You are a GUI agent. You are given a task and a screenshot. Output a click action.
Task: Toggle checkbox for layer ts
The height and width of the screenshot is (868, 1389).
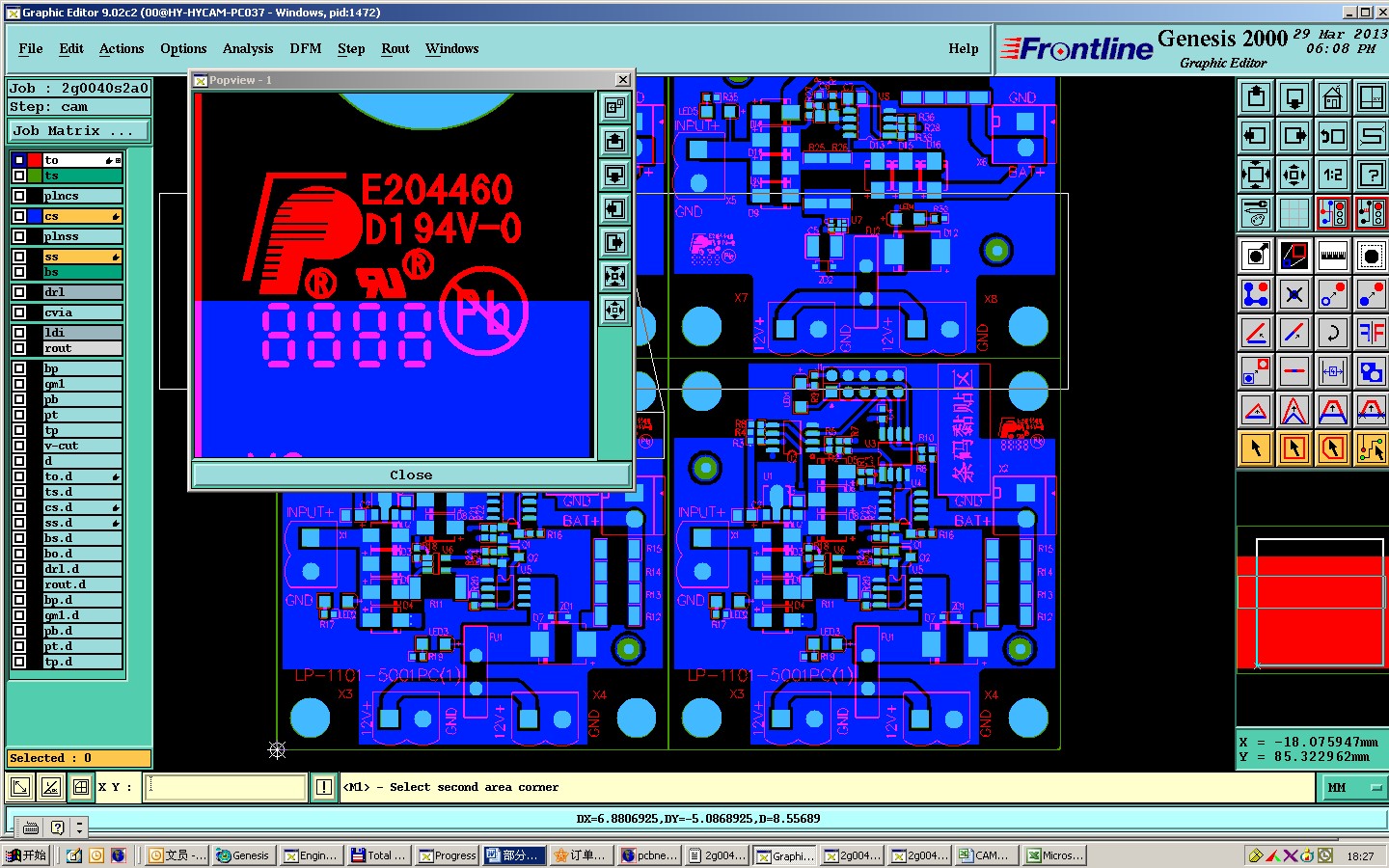19,176
